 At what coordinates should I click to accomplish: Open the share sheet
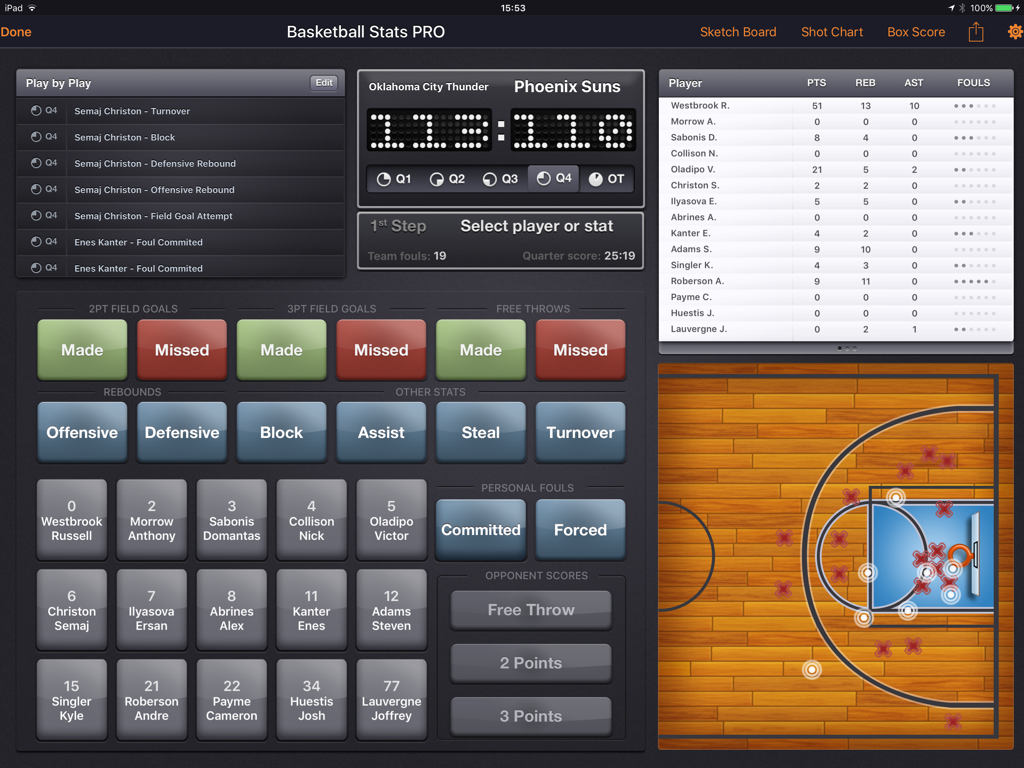[x=975, y=31]
